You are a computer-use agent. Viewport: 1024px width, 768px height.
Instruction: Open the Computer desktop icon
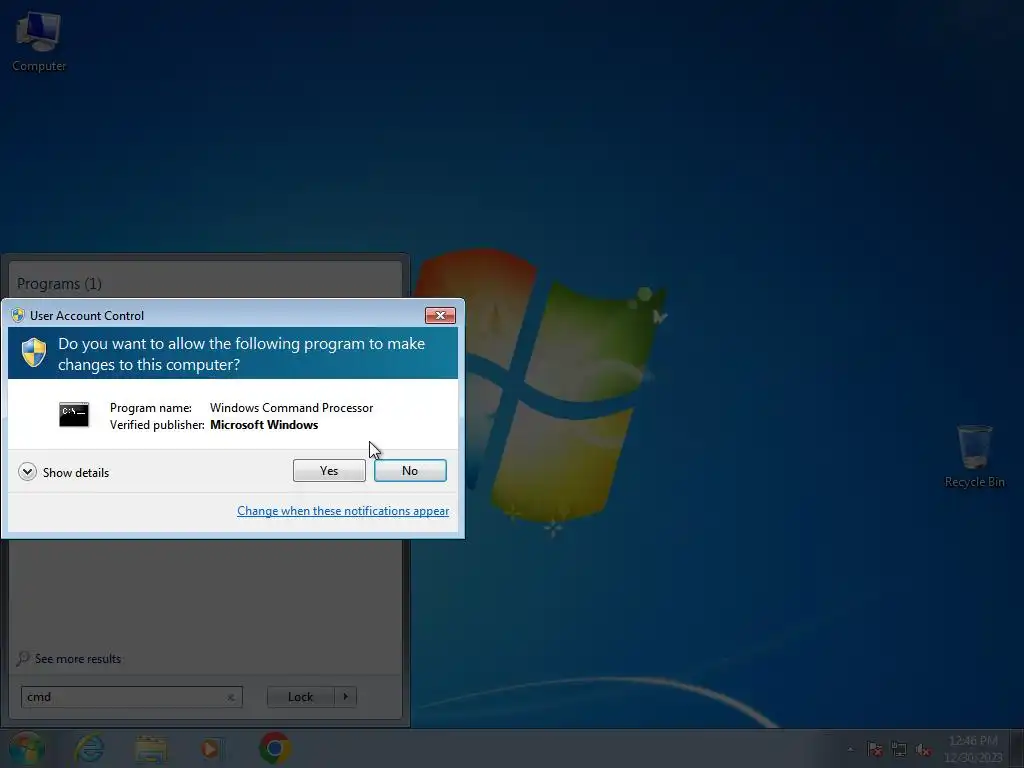(x=39, y=41)
